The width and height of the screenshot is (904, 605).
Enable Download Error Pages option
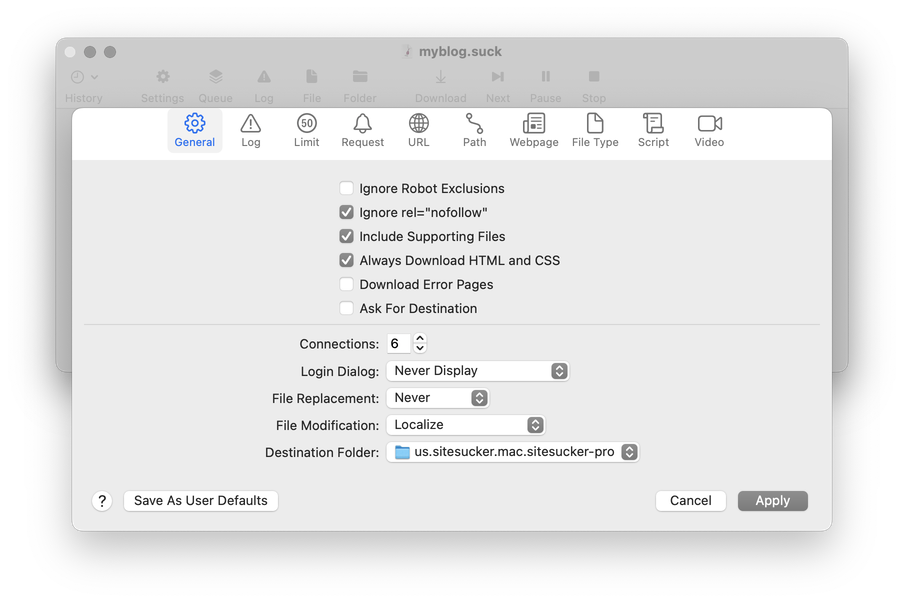pos(347,284)
